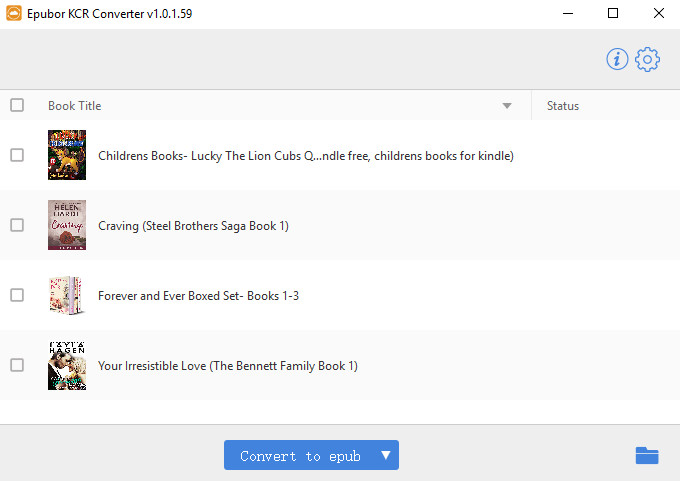The image size is (680, 481).
Task: Click the Epubor app logo in title bar
Action: [x=13, y=13]
